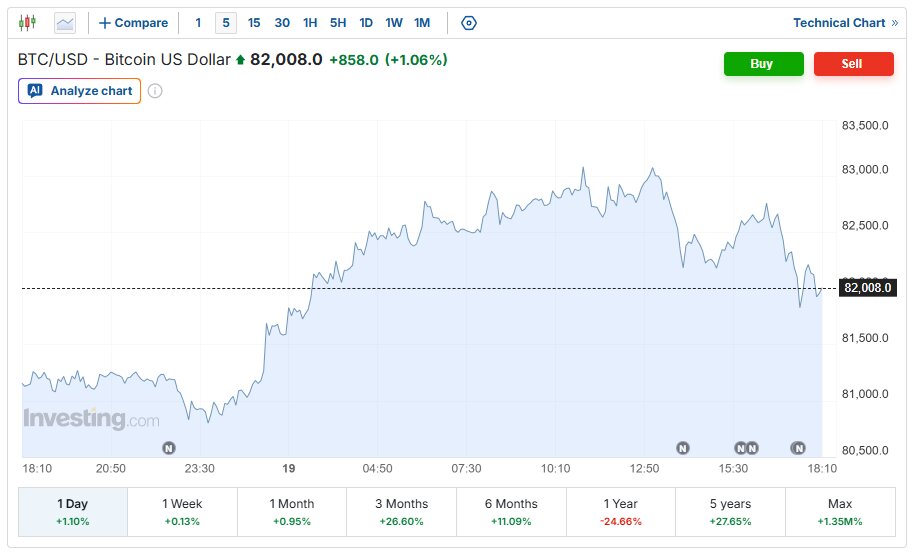Click the 82,008.0 current price label
The image size is (913, 553).
click(868, 288)
